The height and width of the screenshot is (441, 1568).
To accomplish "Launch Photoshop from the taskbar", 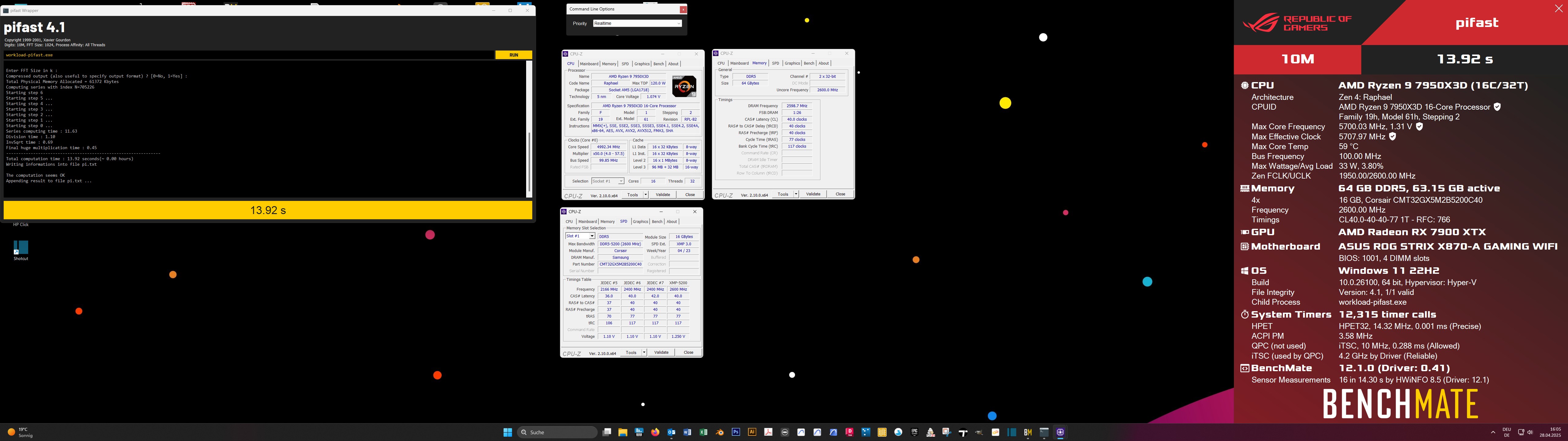I will tap(736, 432).
